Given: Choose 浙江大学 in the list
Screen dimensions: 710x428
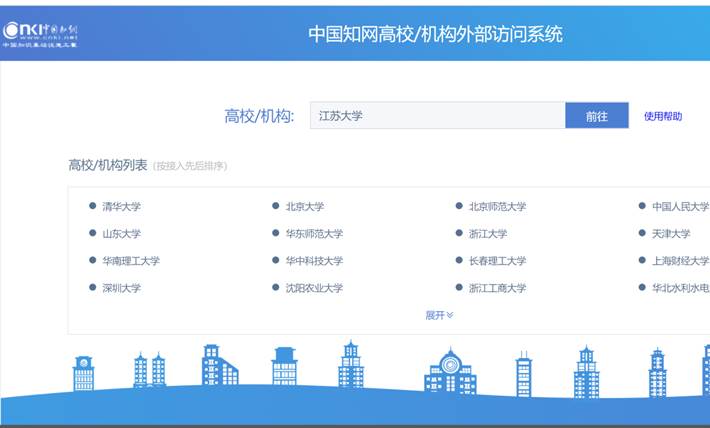Looking at the screenshot, I should (488, 234).
